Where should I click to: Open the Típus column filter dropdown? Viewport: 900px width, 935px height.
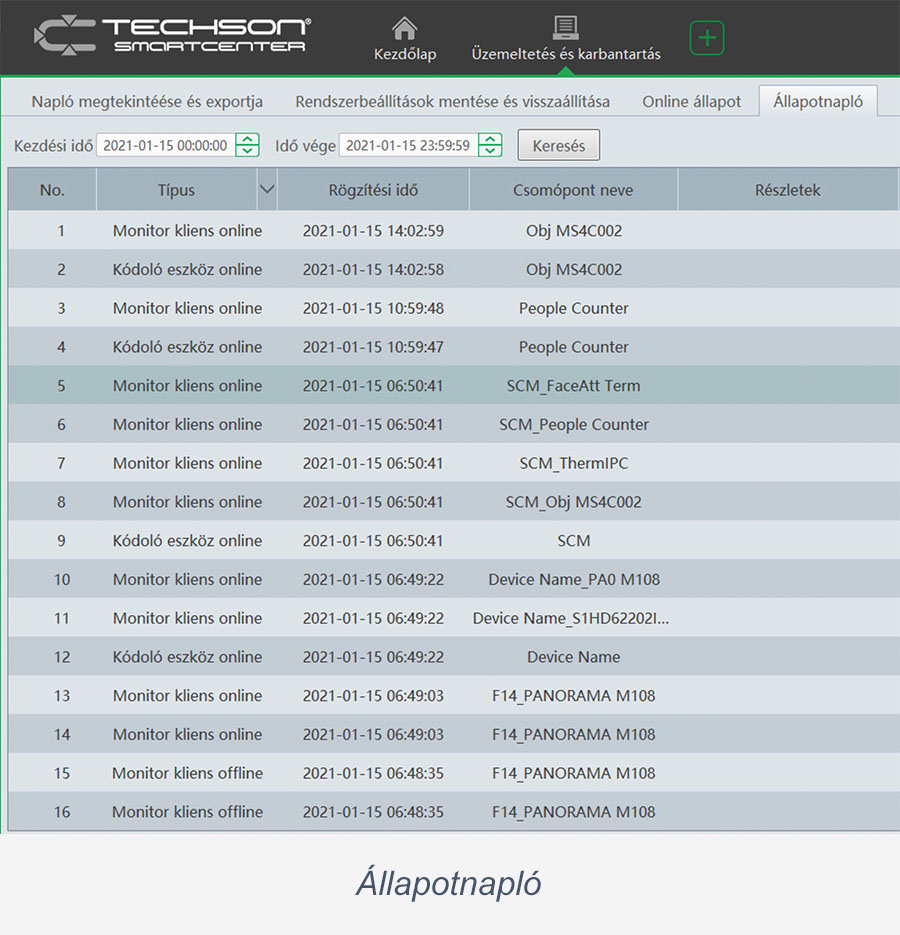tap(267, 190)
